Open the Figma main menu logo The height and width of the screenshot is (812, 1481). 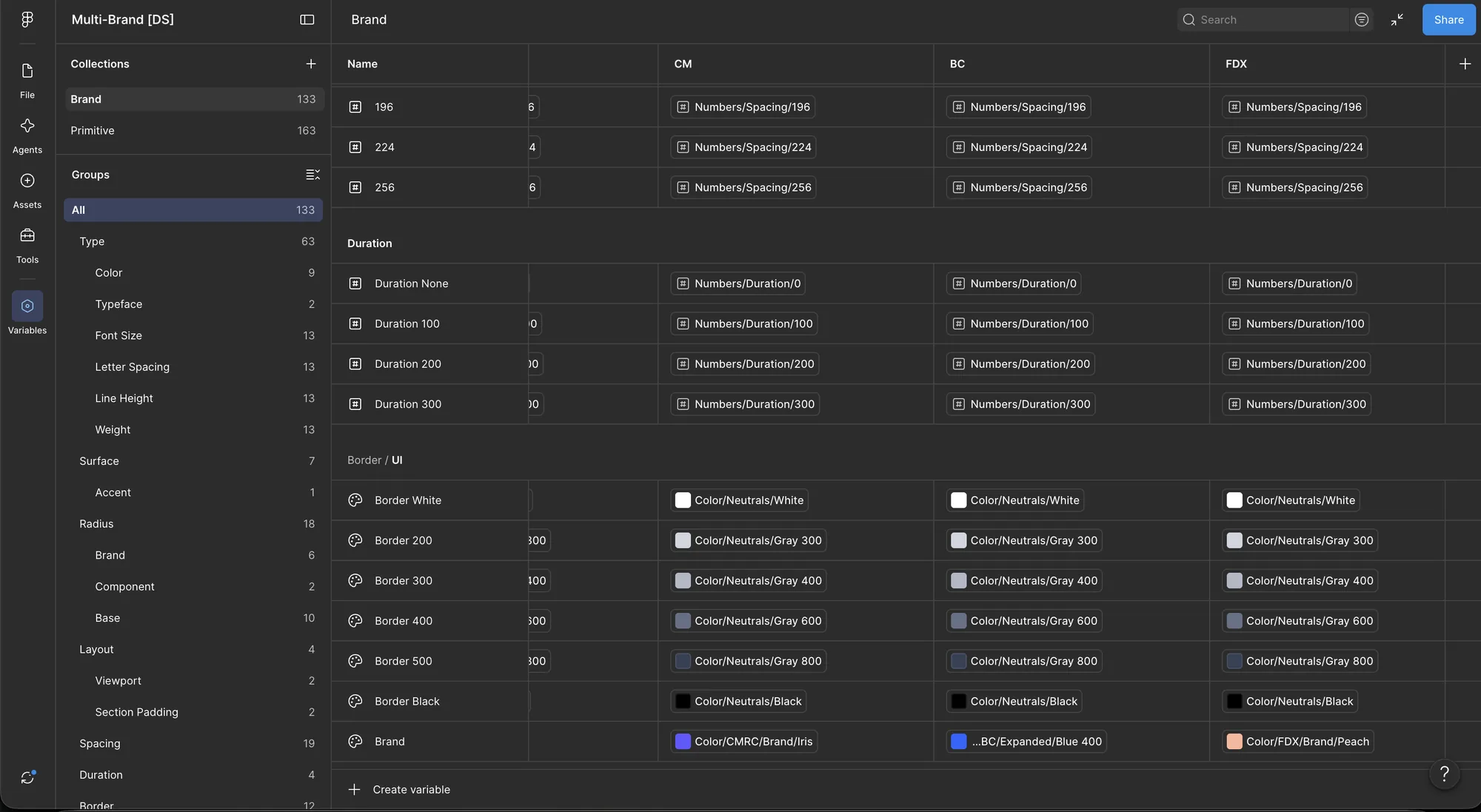[x=27, y=19]
